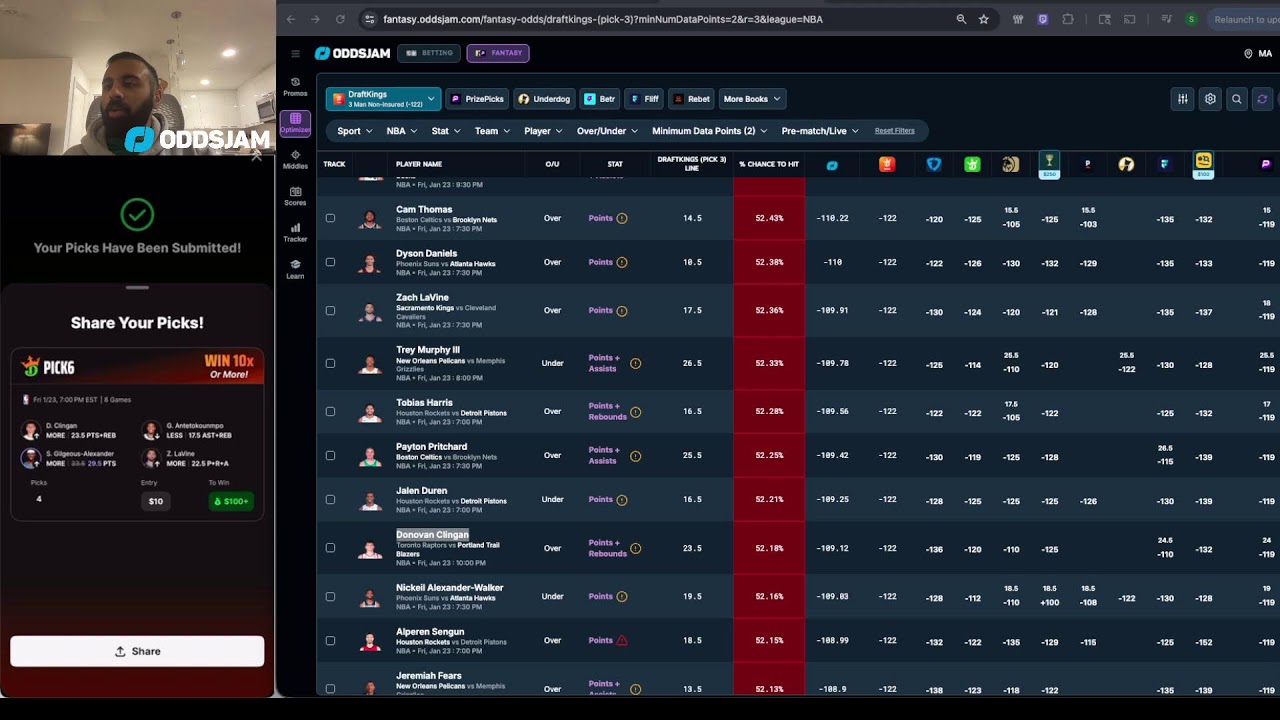
Task: Open the Team filter dropdown
Action: (492, 131)
